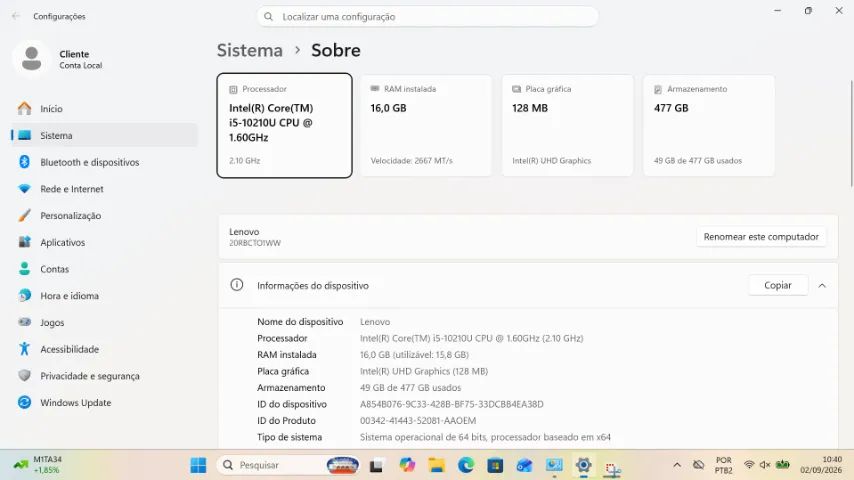Select the Armazenamento card
This screenshot has width=854, height=480.
[x=709, y=125]
